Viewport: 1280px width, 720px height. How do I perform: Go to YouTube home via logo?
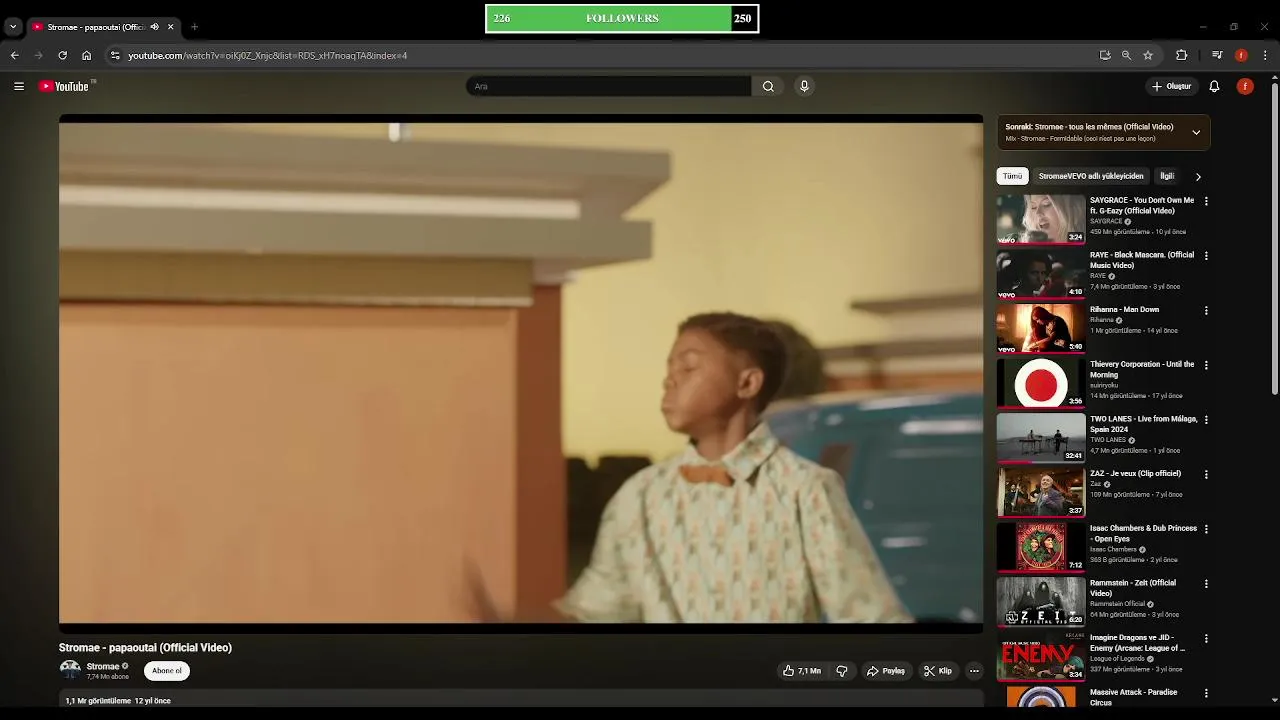64,86
